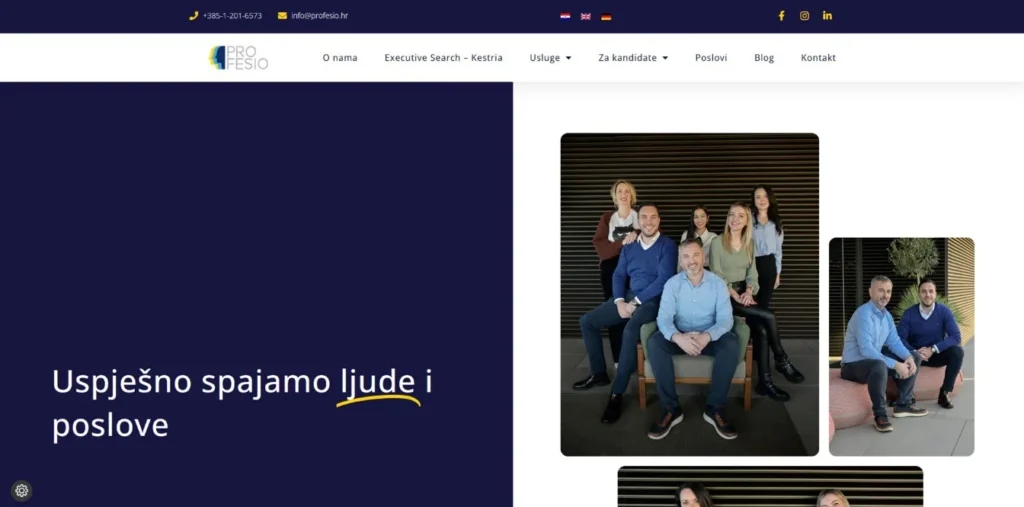Navigate to the Blog page
This screenshot has width=1024, height=507.
coord(764,58)
